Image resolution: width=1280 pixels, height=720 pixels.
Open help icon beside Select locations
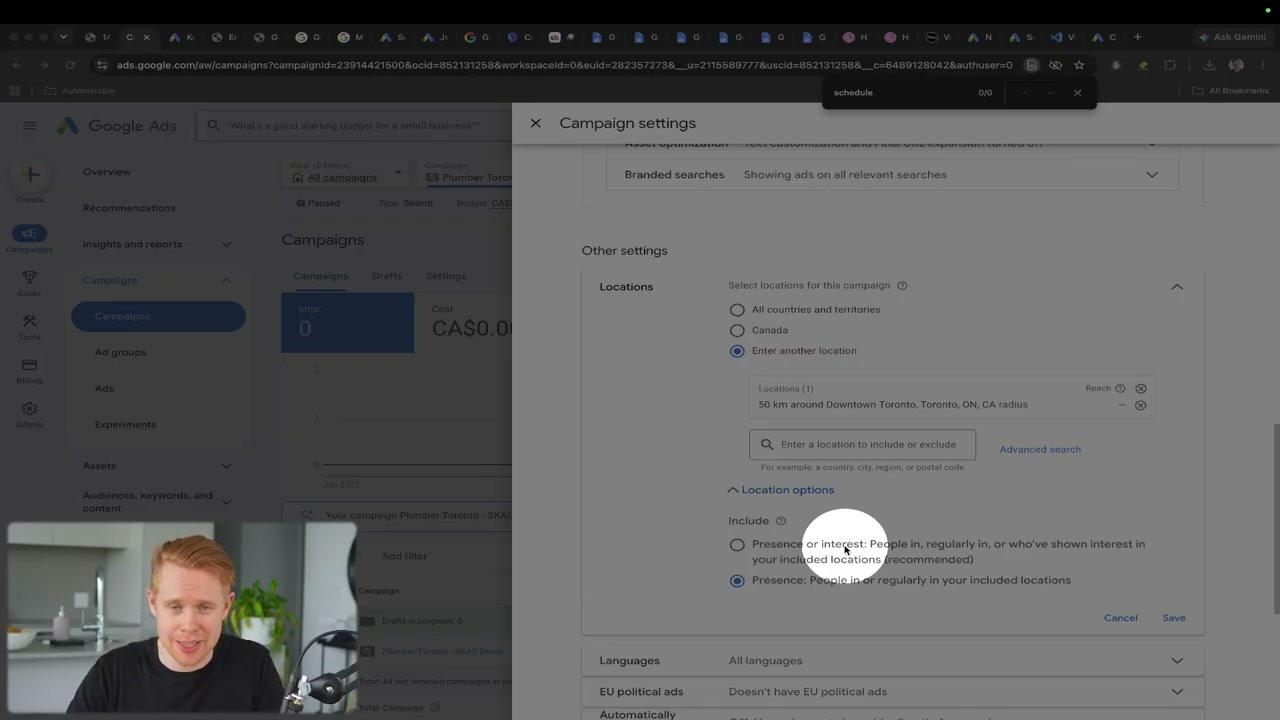902,286
